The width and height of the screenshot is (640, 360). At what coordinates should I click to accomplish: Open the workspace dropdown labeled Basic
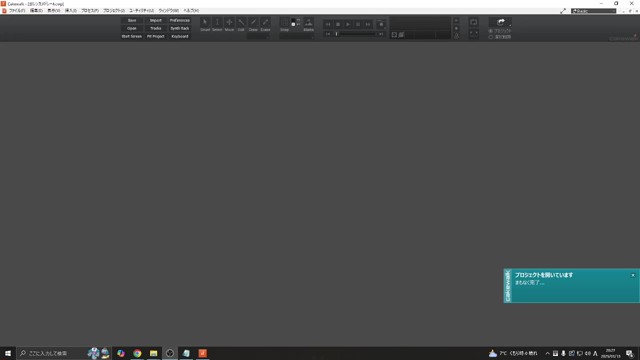coord(593,11)
